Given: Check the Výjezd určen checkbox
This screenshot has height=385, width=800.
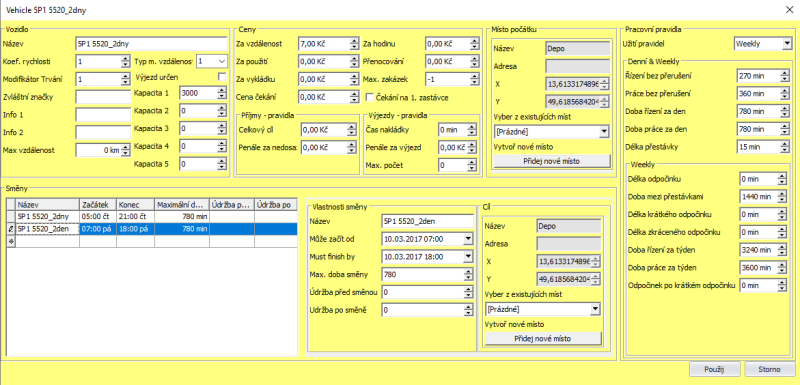Looking at the screenshot, I should tap(221, 76).
